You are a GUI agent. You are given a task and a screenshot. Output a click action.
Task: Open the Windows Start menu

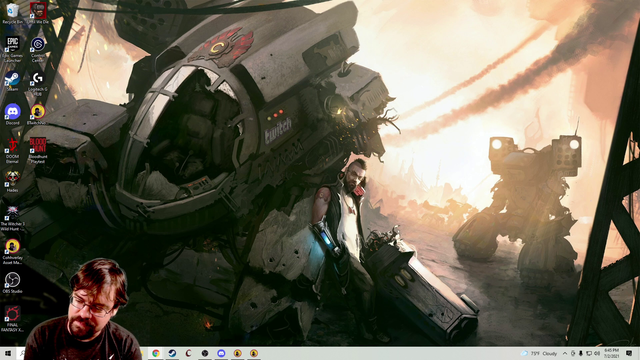pyautogui.click(x=7, y=353)
